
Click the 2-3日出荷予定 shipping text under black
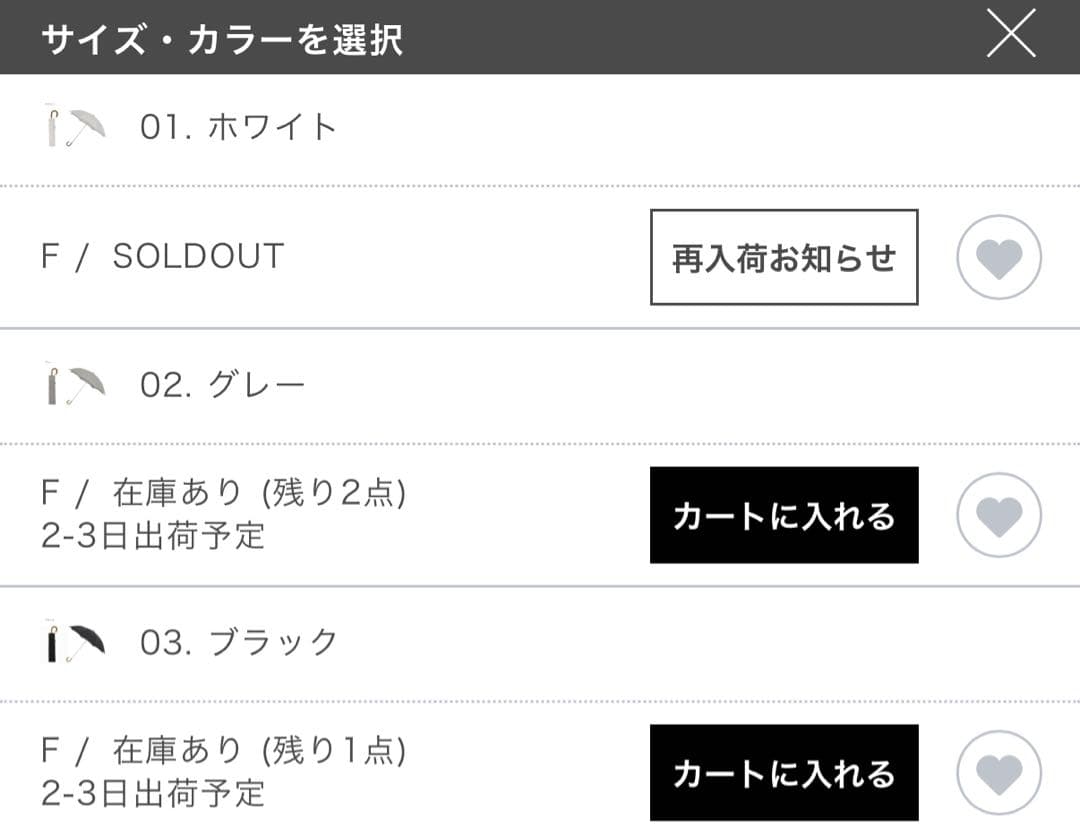pos(153,794)
